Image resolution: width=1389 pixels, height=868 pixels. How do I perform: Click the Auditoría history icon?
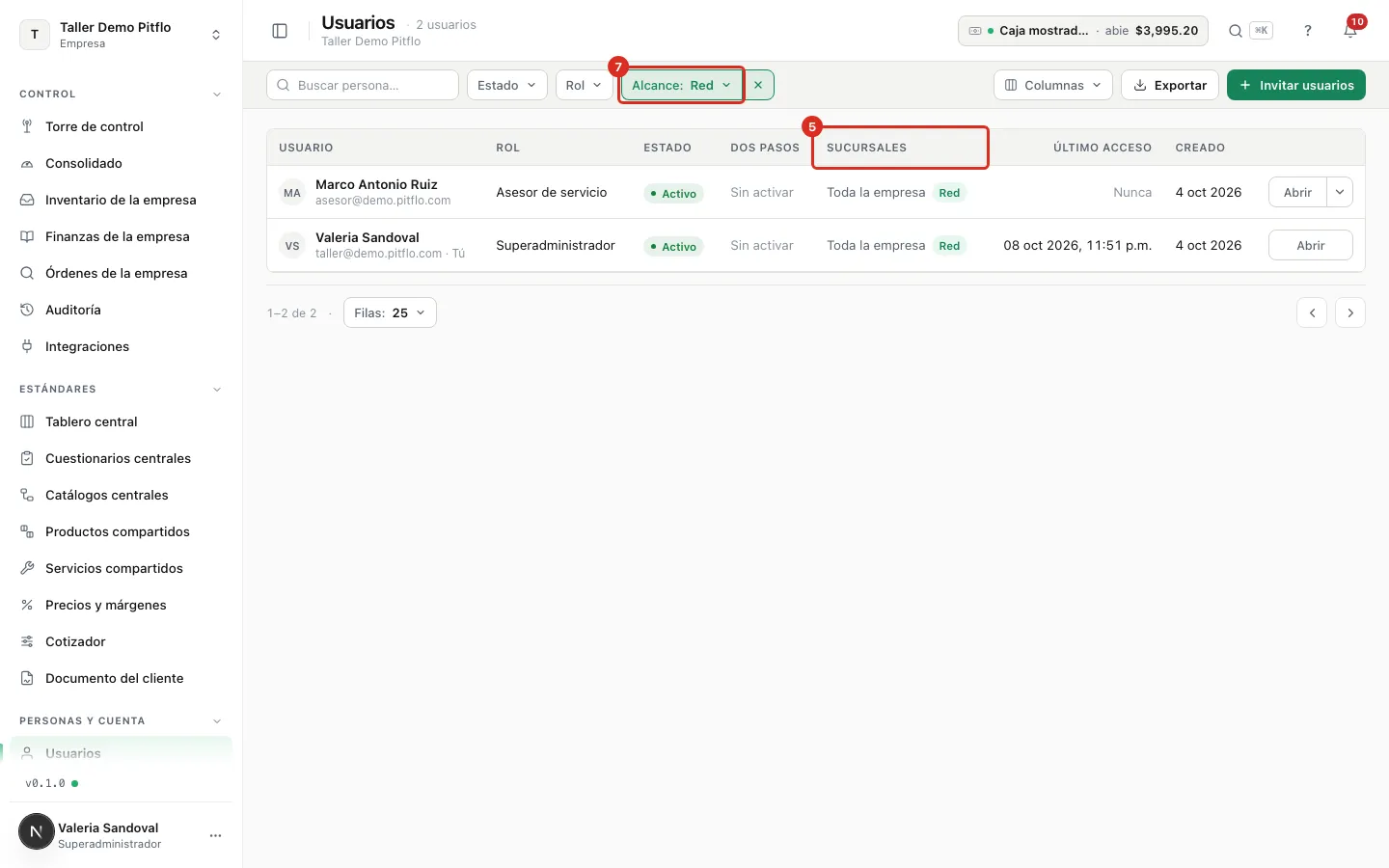pos(27,310)
